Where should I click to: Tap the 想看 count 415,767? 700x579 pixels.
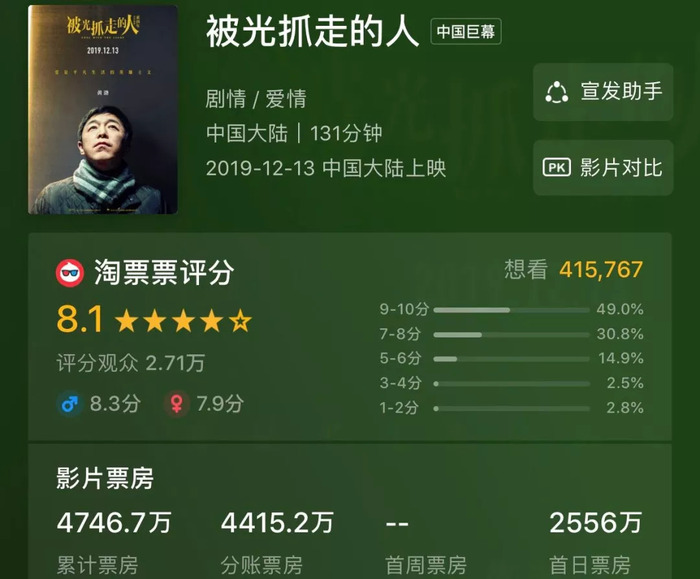click(601, 270)
